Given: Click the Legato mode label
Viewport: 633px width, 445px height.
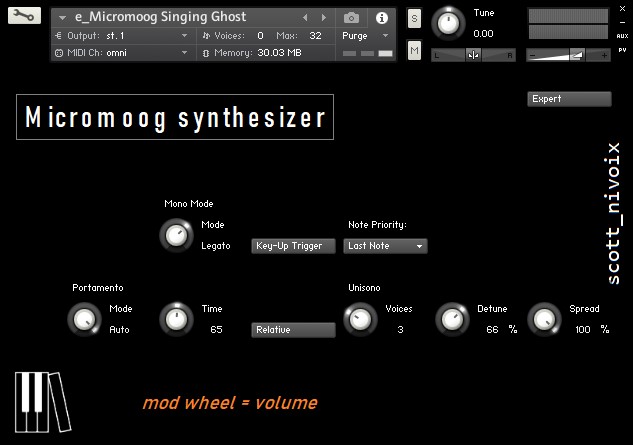Looking at the screenshot, I should point(216,246).
